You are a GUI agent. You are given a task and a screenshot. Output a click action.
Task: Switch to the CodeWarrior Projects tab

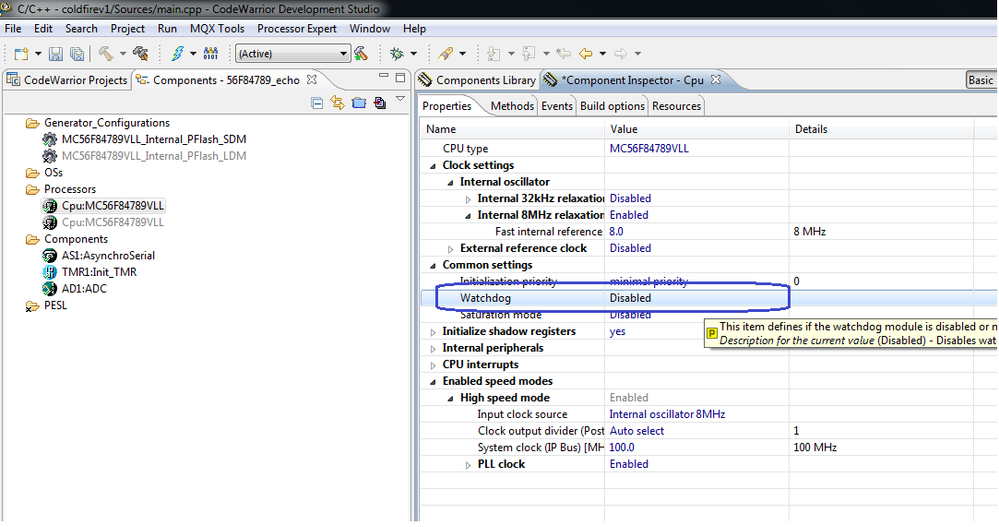[67, 80]
